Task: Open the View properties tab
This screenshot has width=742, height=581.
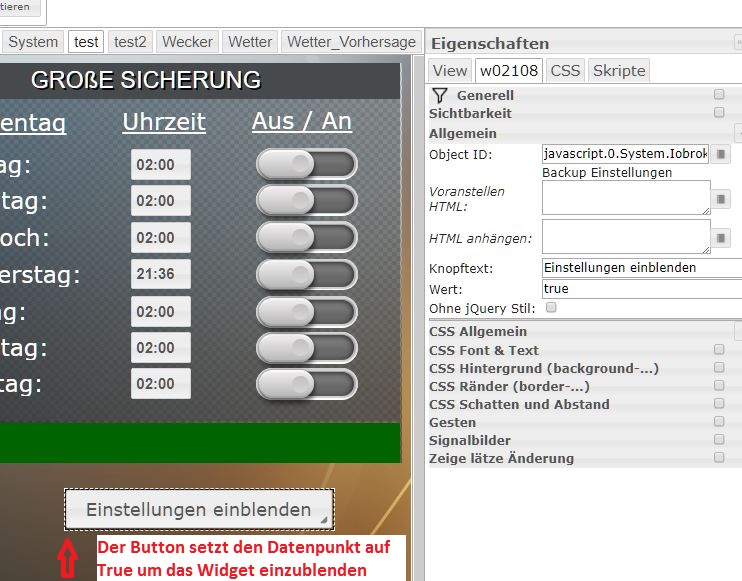Action: pyautogui.click(x=450, y=70)
